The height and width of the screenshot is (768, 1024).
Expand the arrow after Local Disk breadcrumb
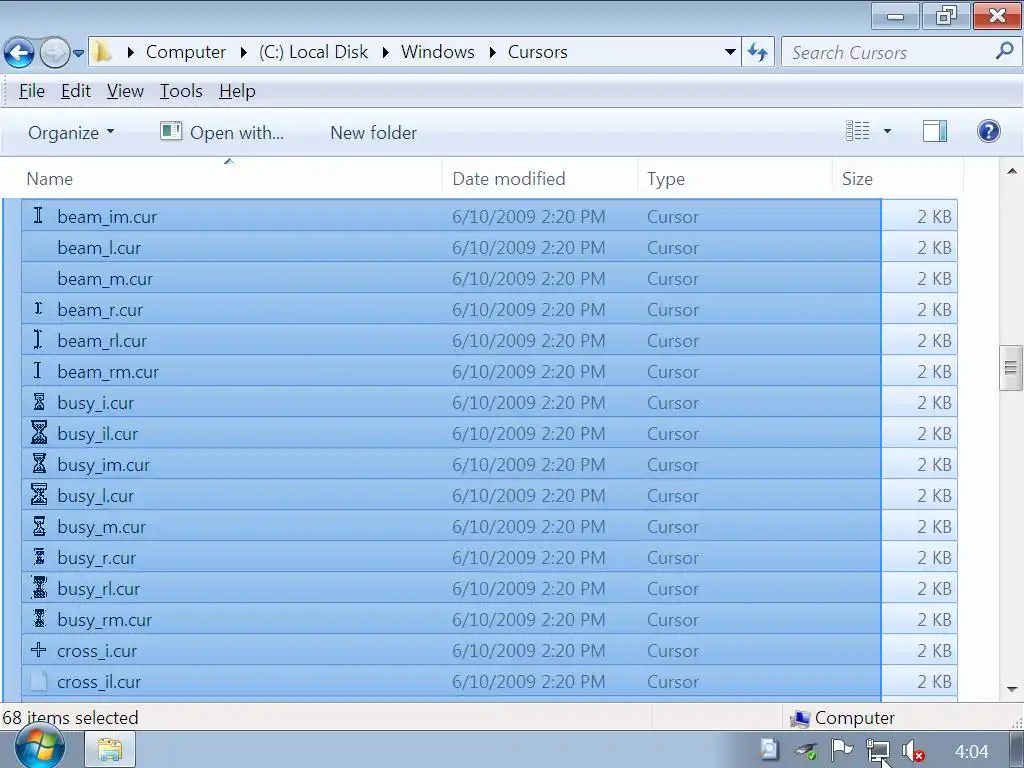[x=385, y=52]
